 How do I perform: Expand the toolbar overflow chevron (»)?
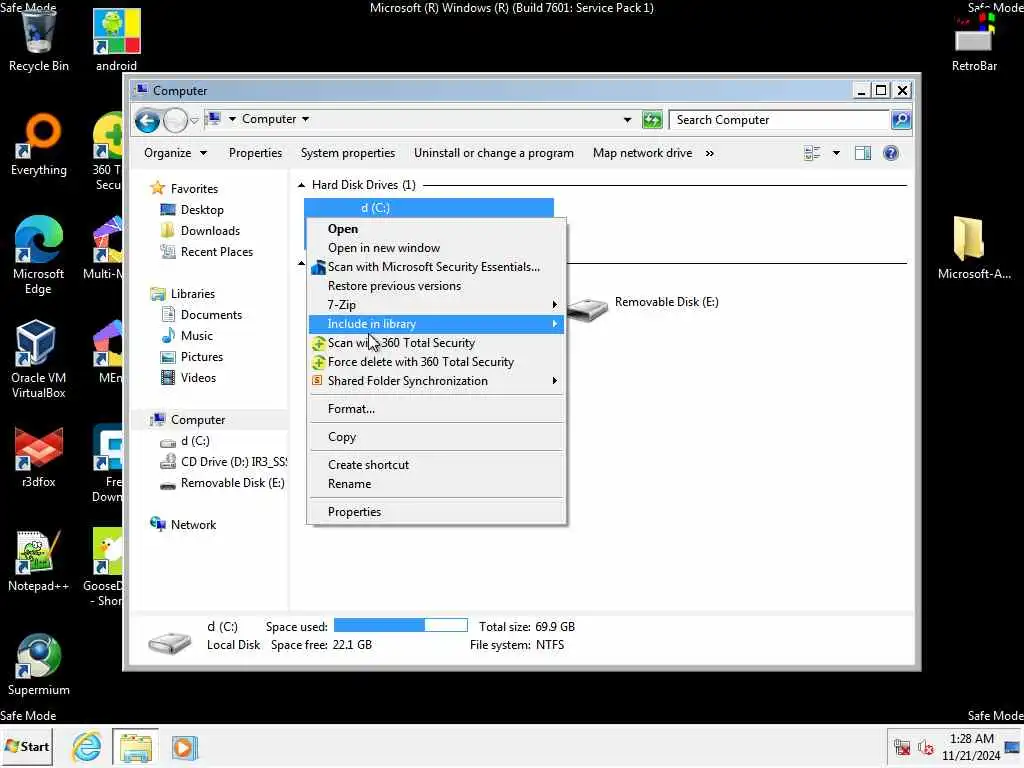point(709,153)
